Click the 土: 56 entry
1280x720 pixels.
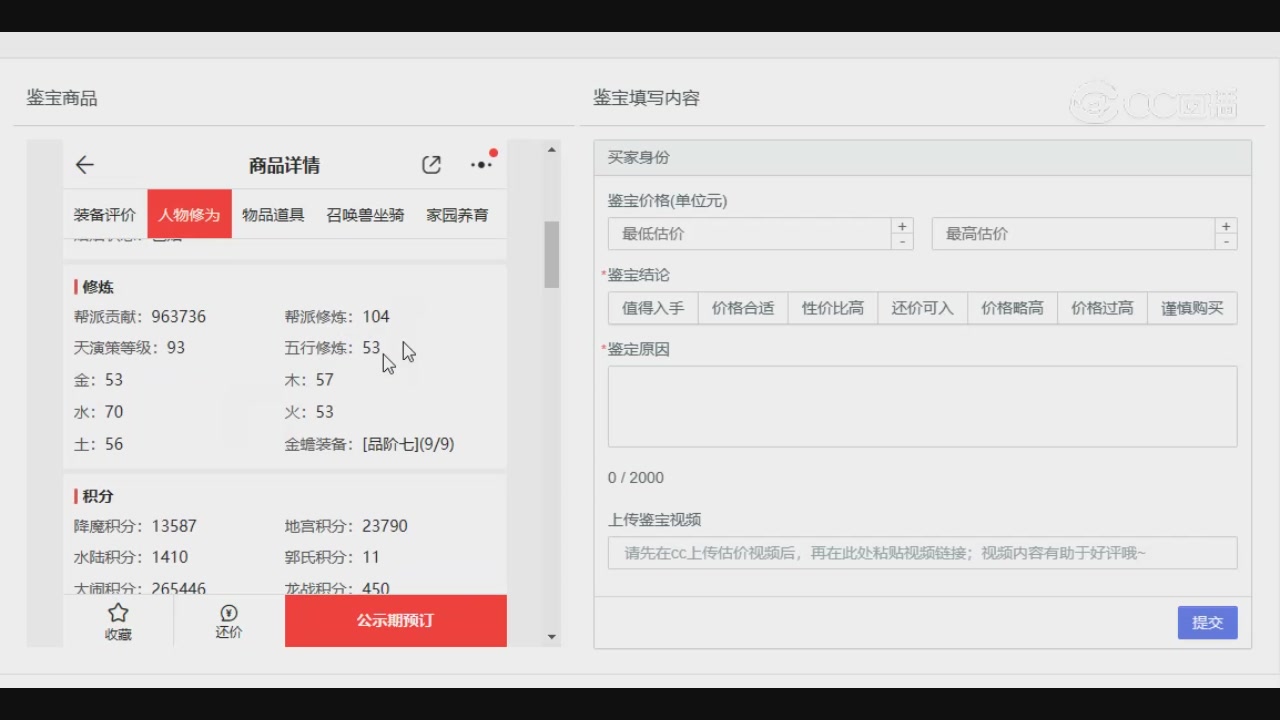click(98, 444)
